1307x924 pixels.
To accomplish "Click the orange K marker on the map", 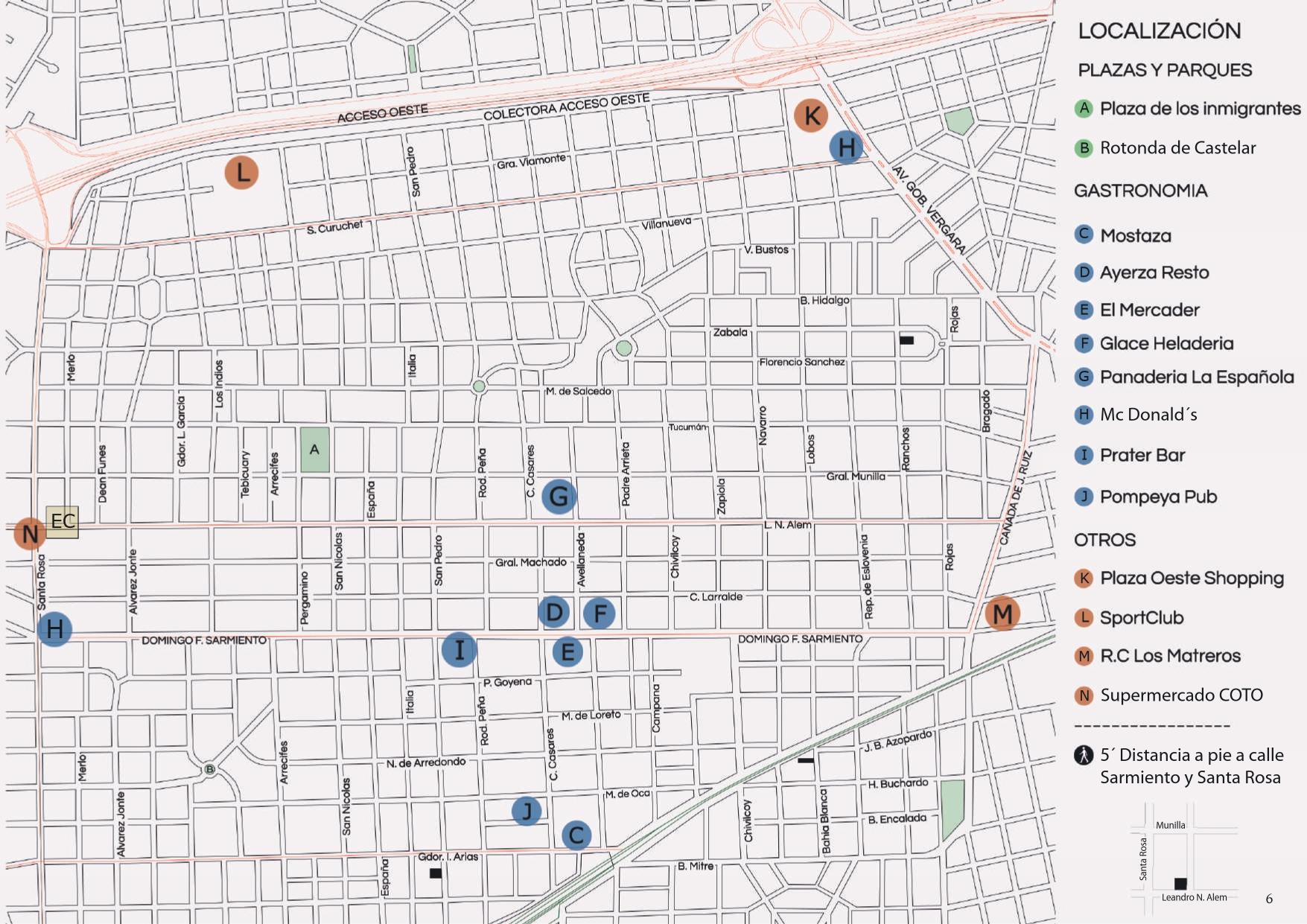I will [x=811, y=115].
